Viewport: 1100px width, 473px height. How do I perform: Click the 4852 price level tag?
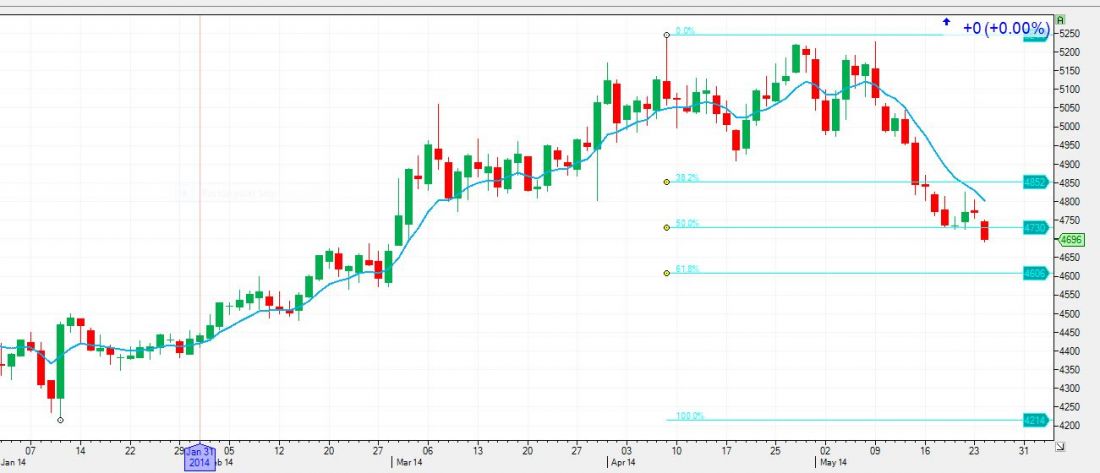click(1035, 183)
